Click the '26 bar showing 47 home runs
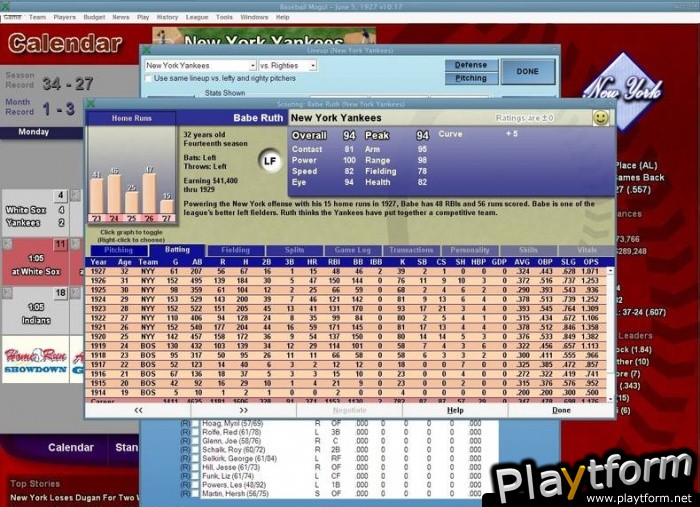Viewport: 700px width, 507px height. [x=149, y=193]
